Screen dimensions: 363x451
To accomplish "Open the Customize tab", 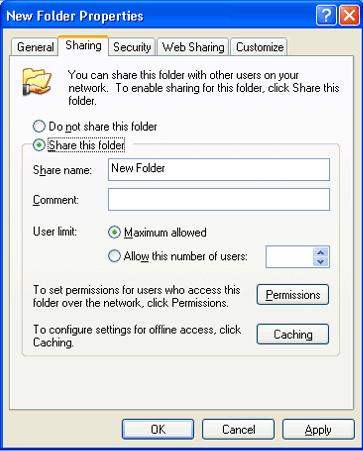I will [x=259, y=47].
